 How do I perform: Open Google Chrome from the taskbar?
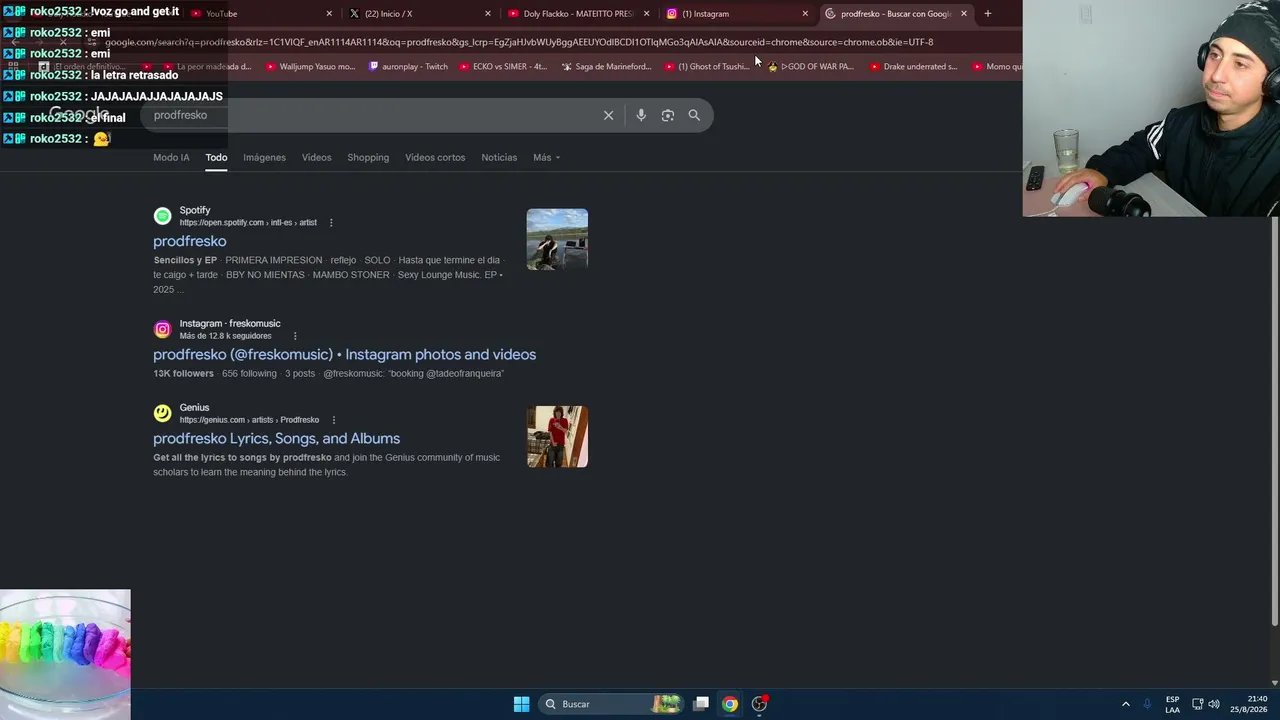pos(730,704)
